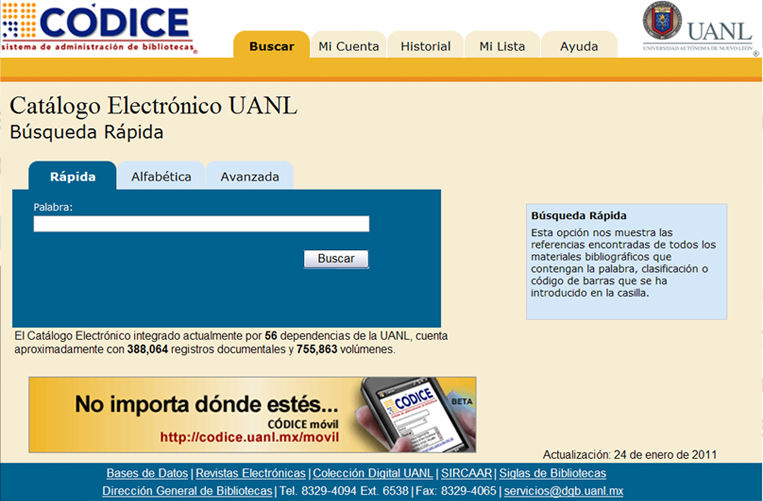Switch to Alfabética search tab
The image size is (763, 501).
[x=161, y=177]
